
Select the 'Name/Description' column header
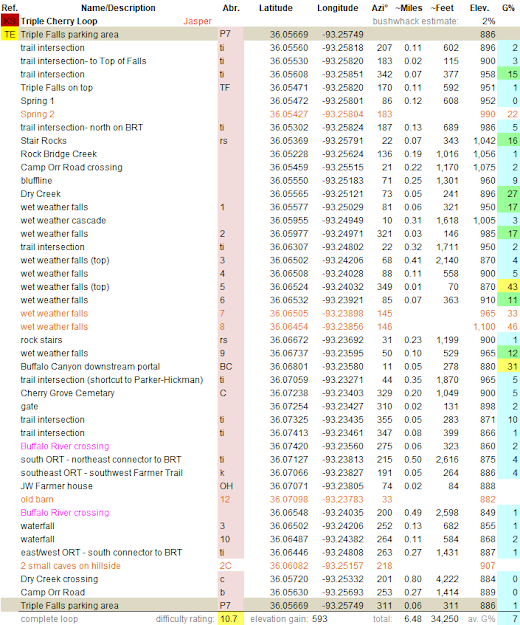118,8
